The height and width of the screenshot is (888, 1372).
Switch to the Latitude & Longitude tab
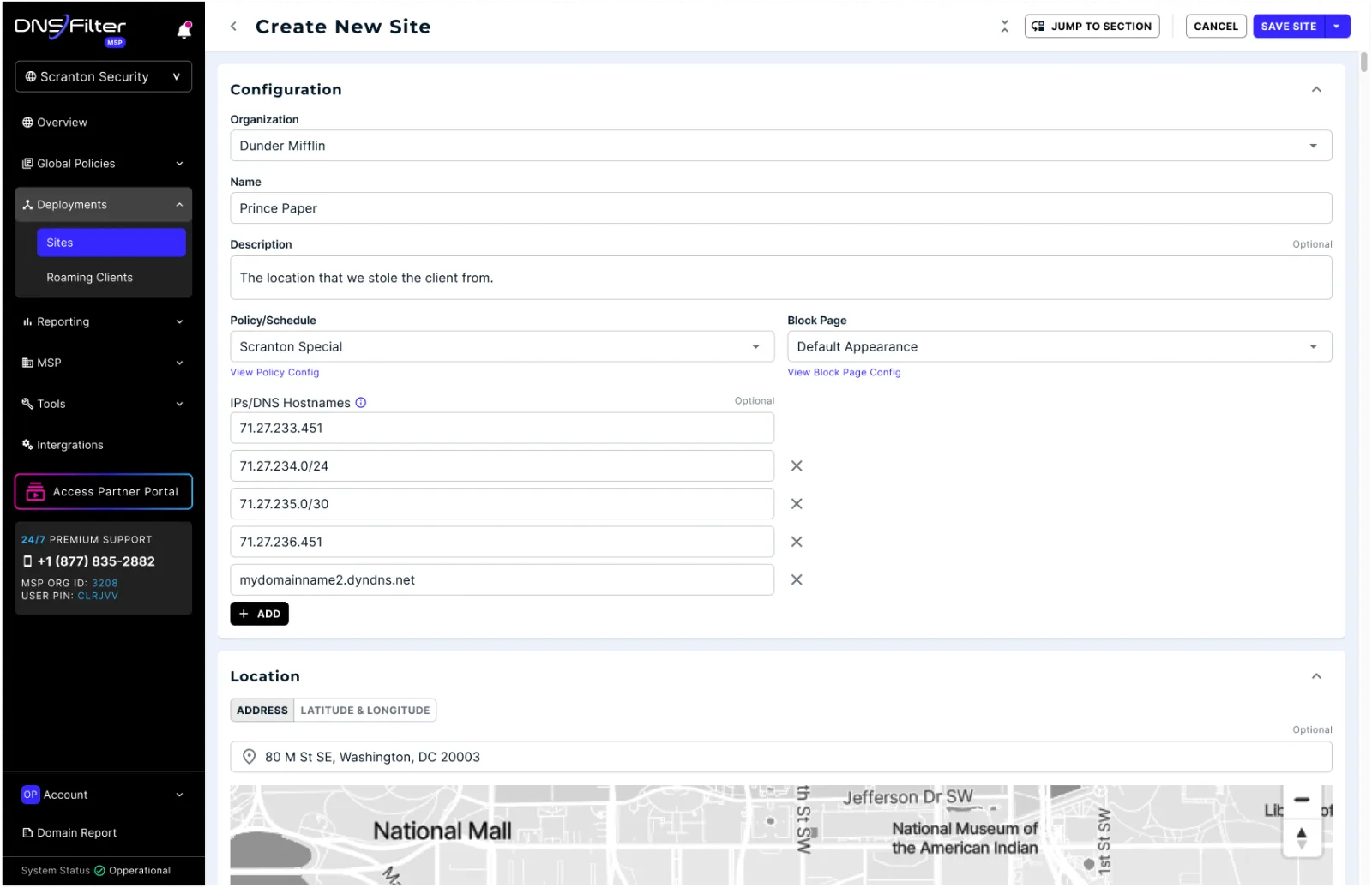(x=365, y=711)
